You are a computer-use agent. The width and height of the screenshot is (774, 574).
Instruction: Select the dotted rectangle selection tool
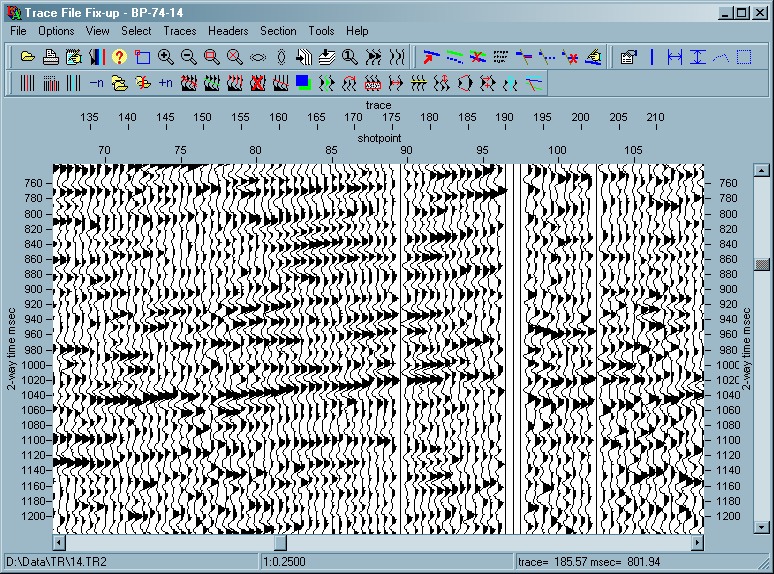(x=743, y=57)
